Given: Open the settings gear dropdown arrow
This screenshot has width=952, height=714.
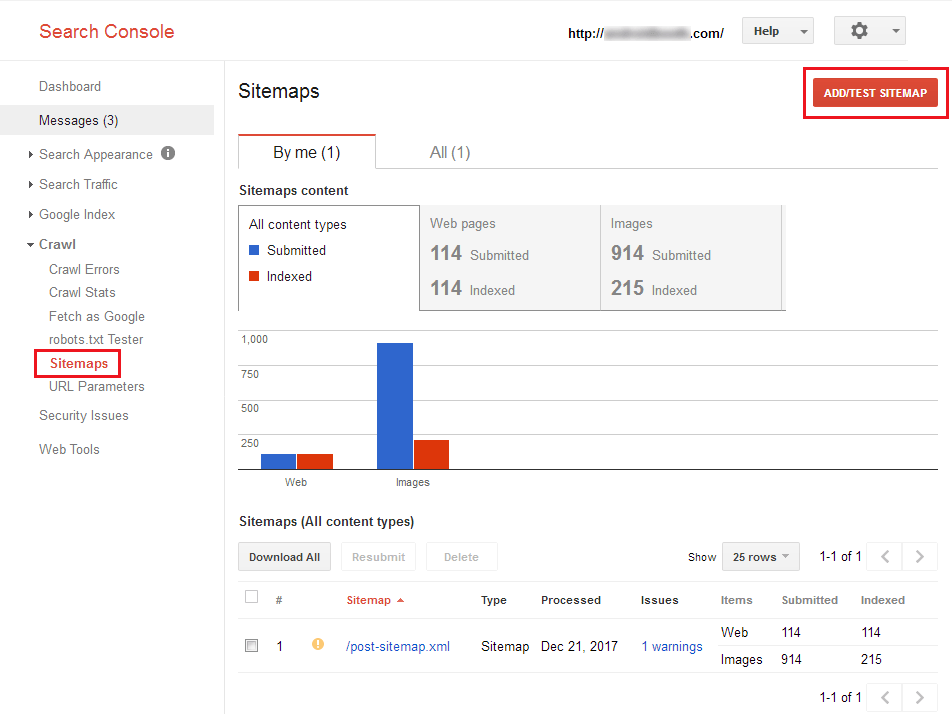Looking at the screenshot, I should 896,31.
